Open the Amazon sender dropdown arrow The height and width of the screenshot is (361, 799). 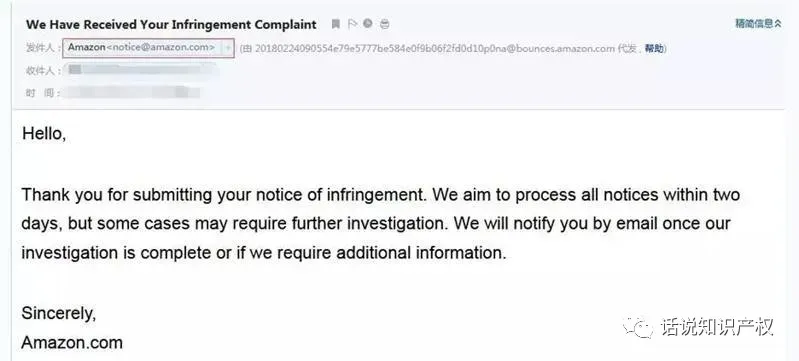228,48
